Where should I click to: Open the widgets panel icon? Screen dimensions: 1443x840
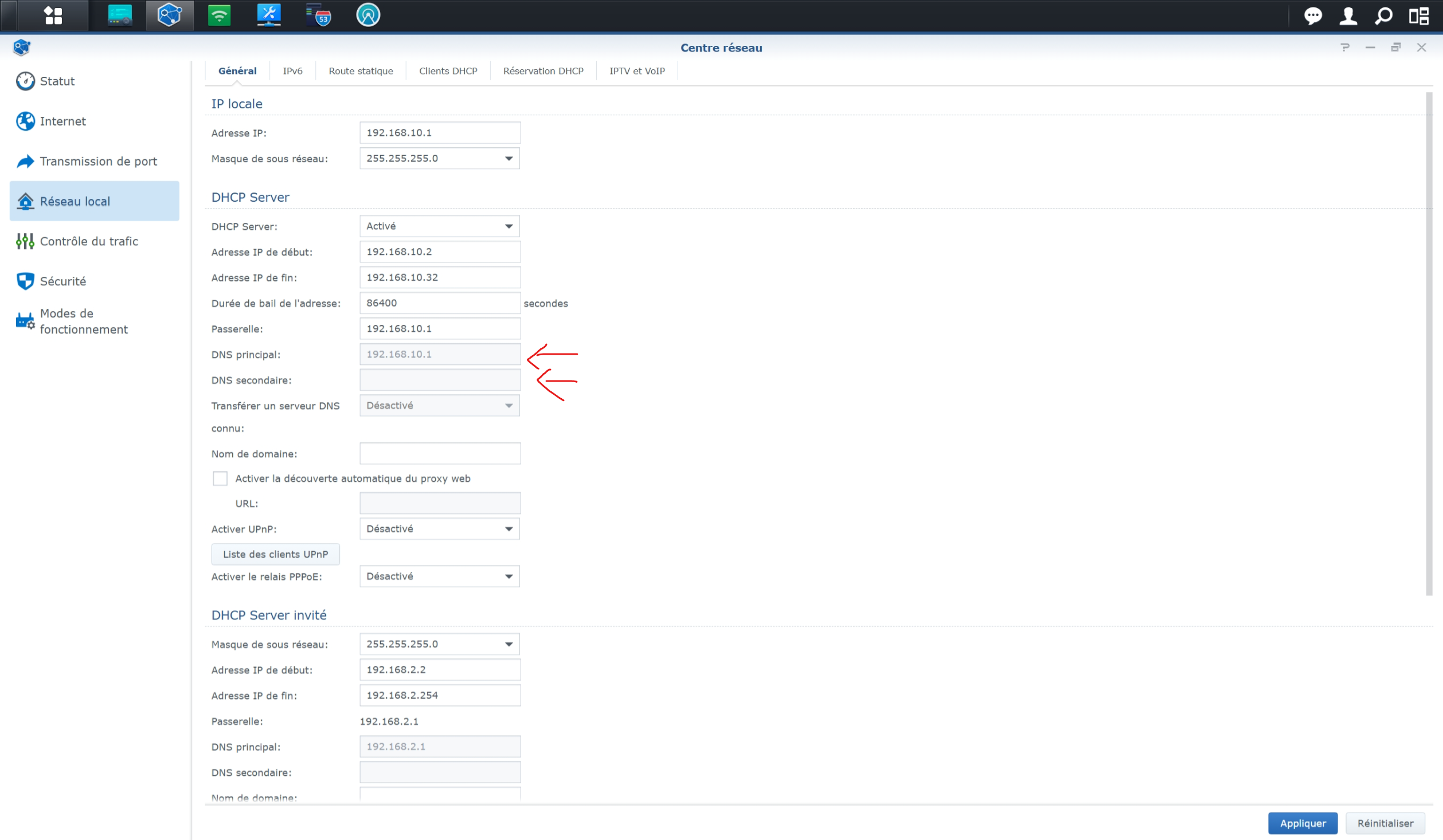pos(1419,15)
